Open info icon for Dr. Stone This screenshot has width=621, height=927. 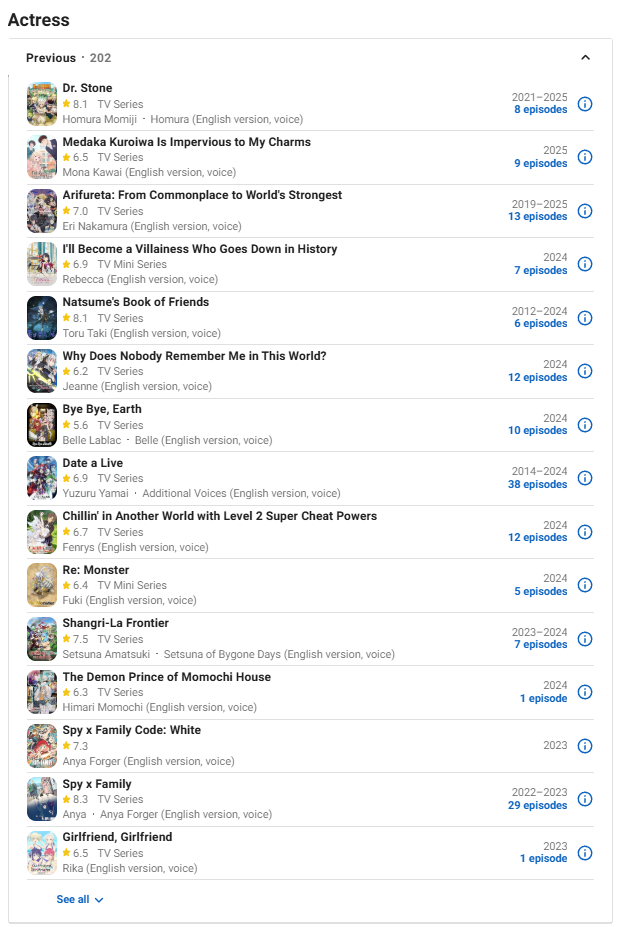click(584, 104)
